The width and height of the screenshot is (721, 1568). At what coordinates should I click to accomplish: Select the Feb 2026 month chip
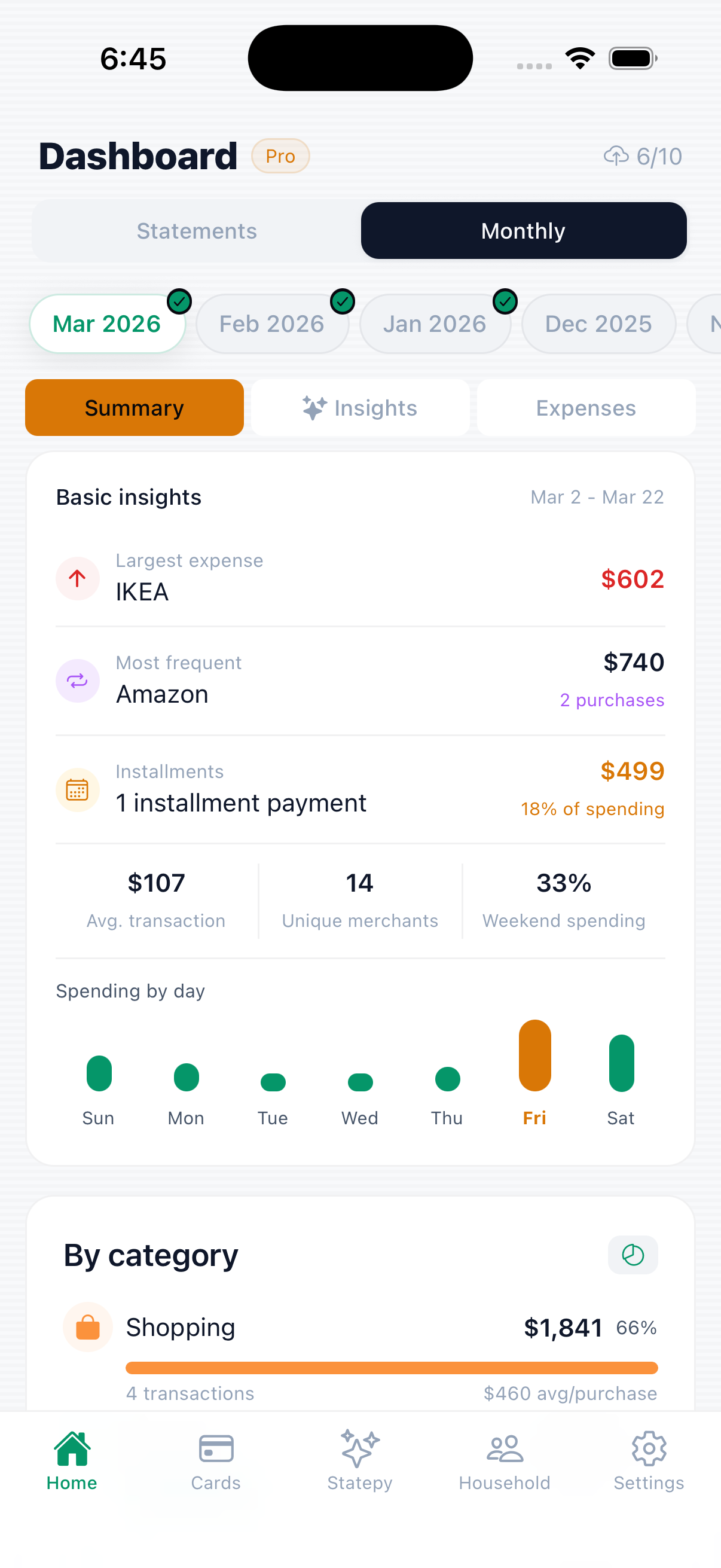point(272,324)
